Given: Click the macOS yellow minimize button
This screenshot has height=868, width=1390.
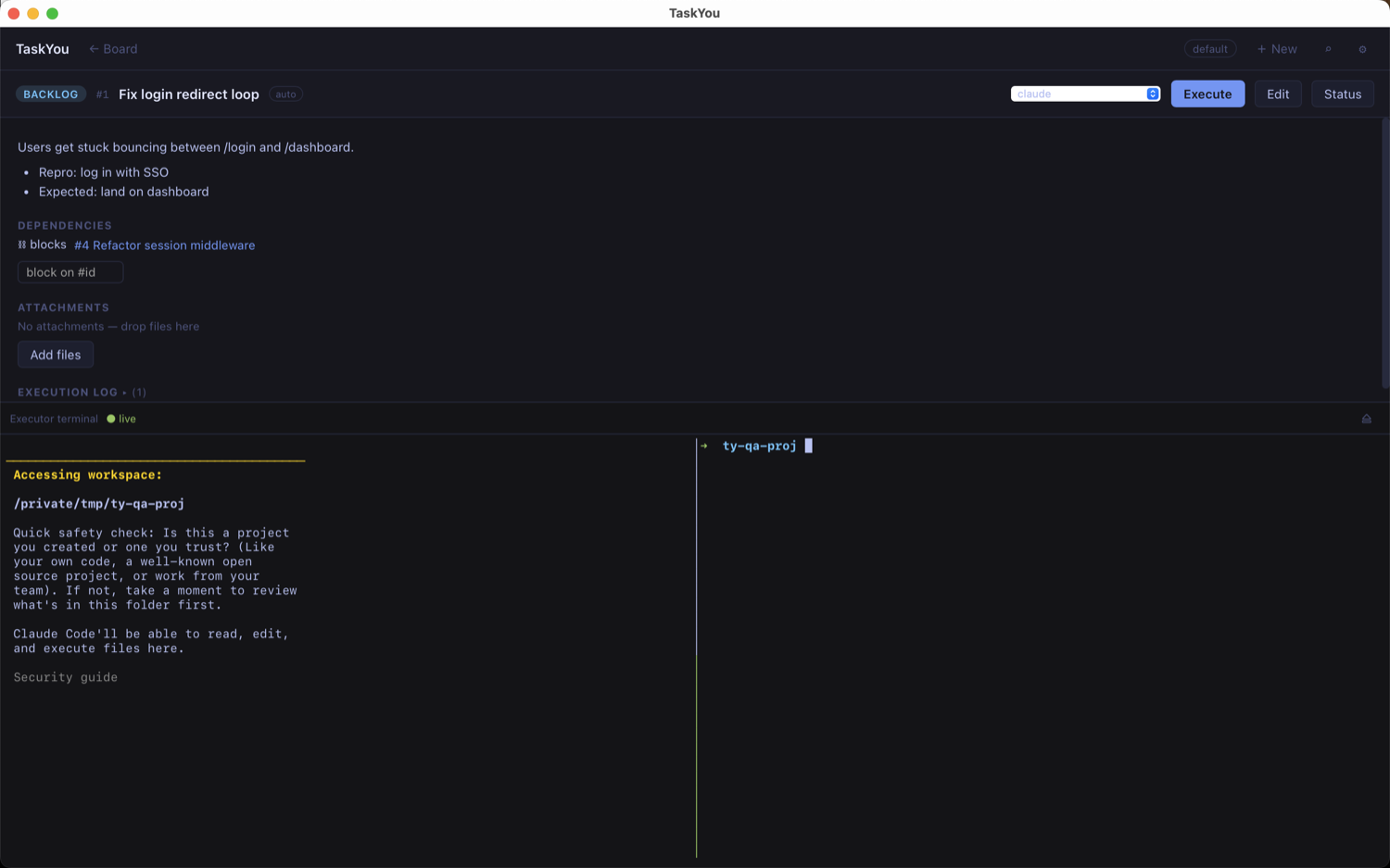Looking at the screenshot, I should 33,13.
